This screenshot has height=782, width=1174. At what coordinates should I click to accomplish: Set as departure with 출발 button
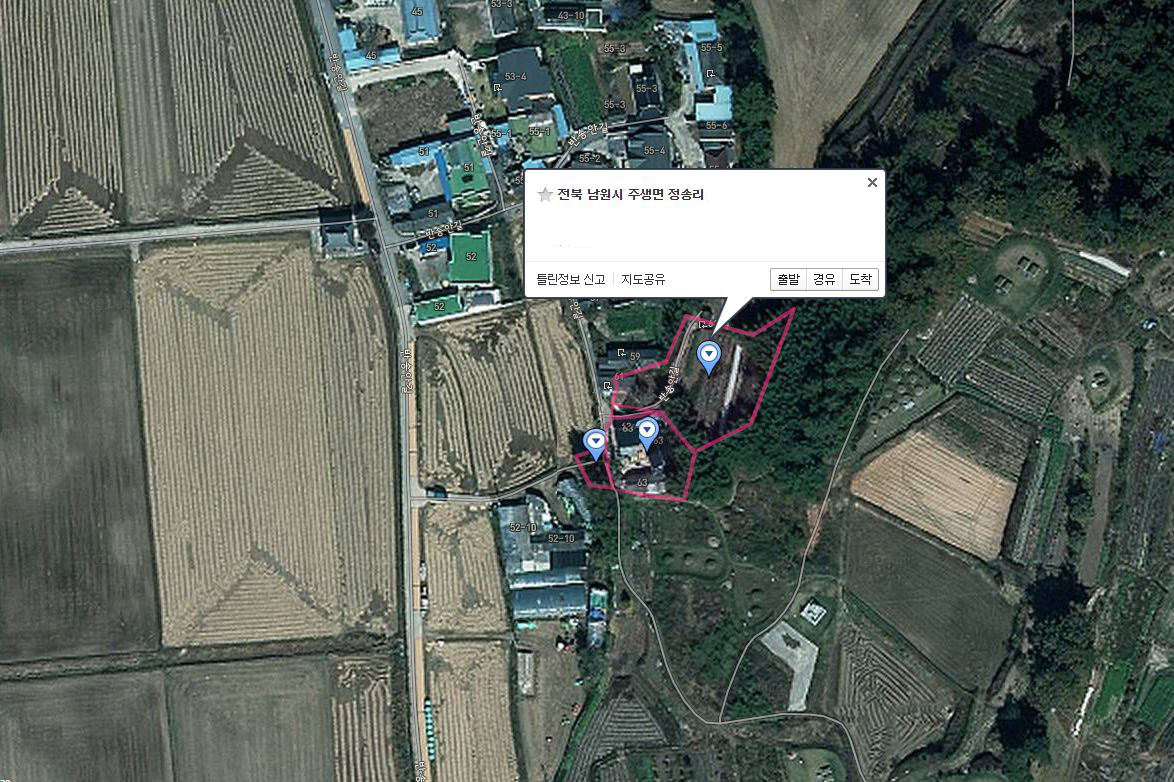point(788,279)
